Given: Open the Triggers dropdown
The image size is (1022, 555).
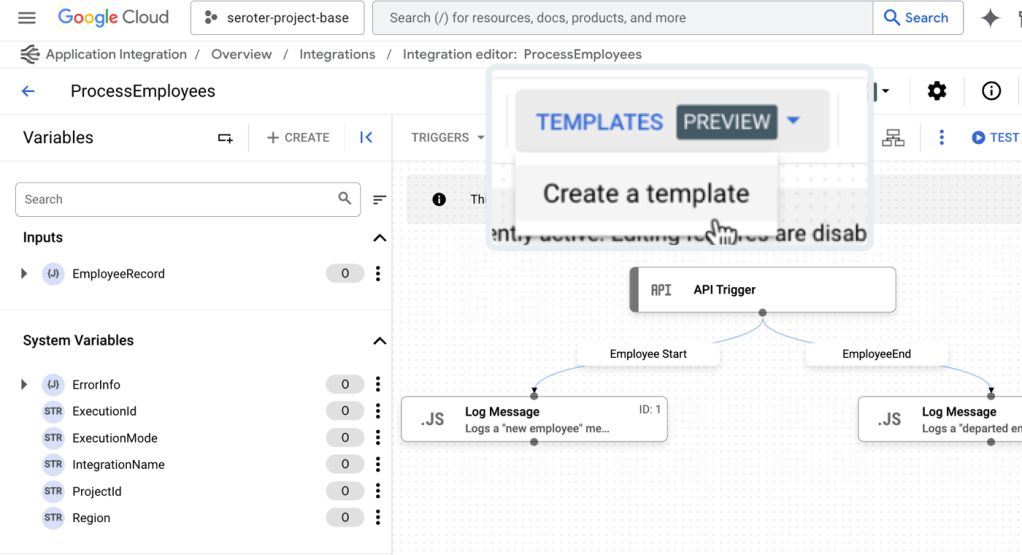Looking at the screenshot, I should pyautogui.click(x=447, y=138).
